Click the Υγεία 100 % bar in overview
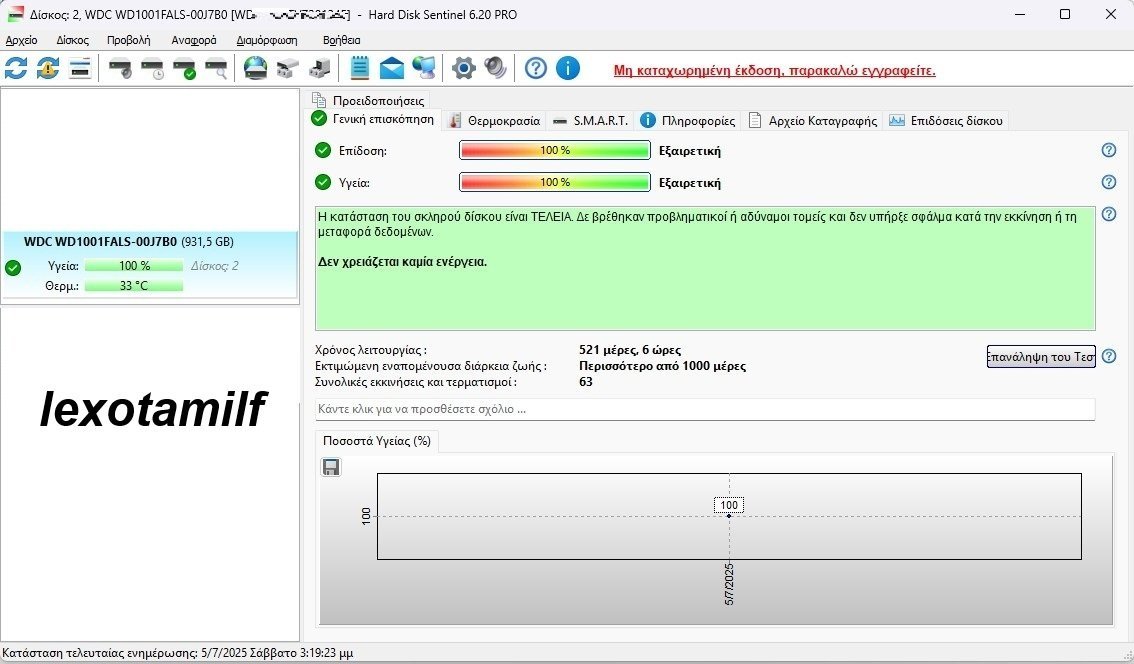This screenshot has height=664, width=1134. 555,182
